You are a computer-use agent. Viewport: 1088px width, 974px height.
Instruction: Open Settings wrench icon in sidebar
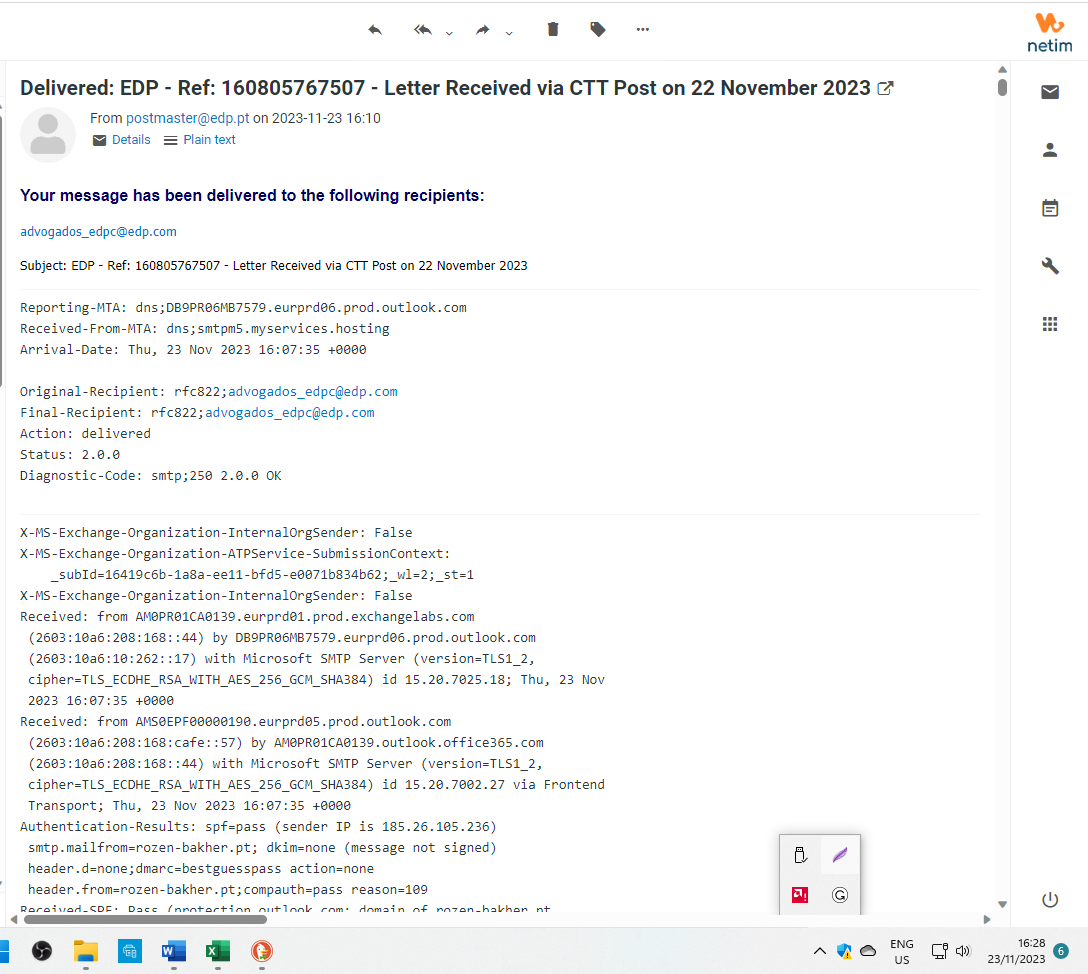click(1050, 266)
